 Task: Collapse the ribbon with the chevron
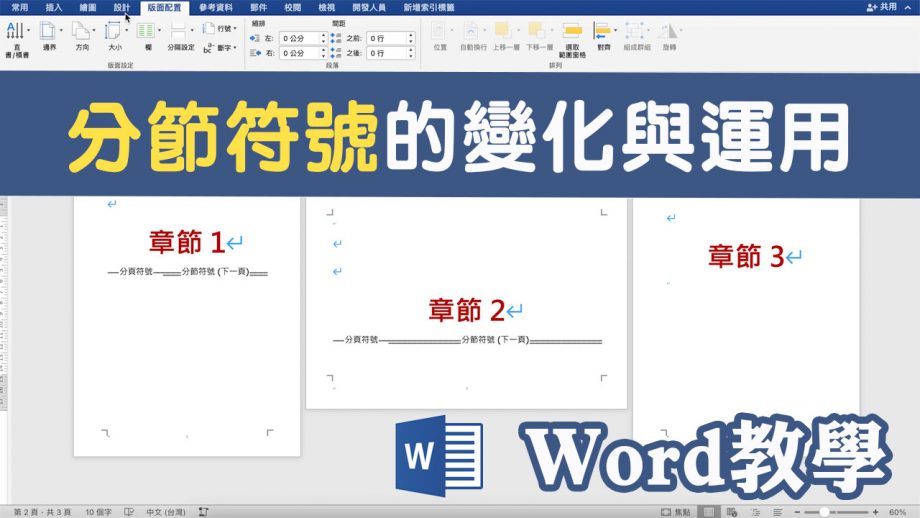(907, 7)
